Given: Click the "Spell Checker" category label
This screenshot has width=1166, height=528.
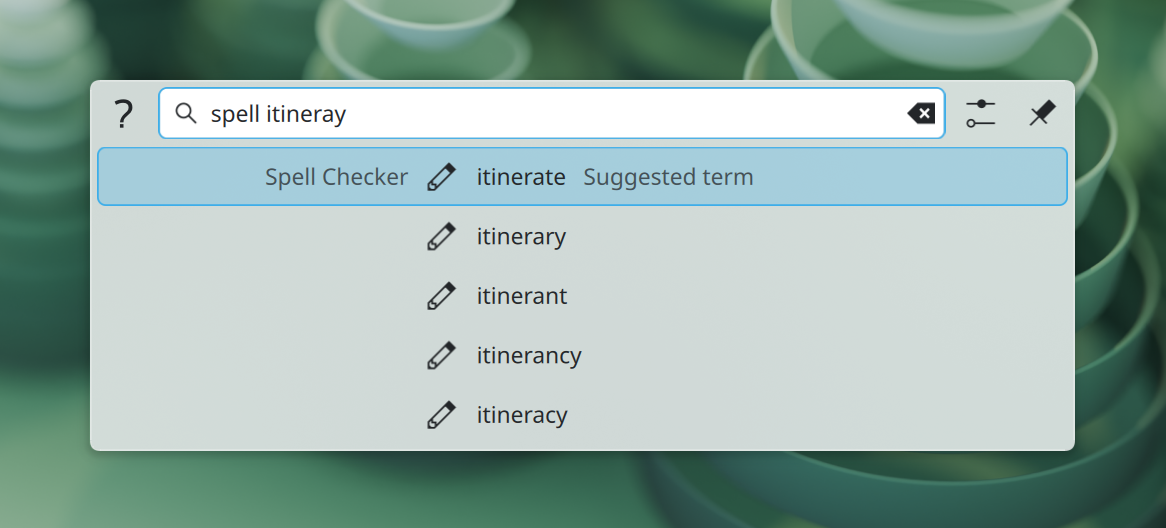Looking at the screenshot, I should click(x=336, y=177).
